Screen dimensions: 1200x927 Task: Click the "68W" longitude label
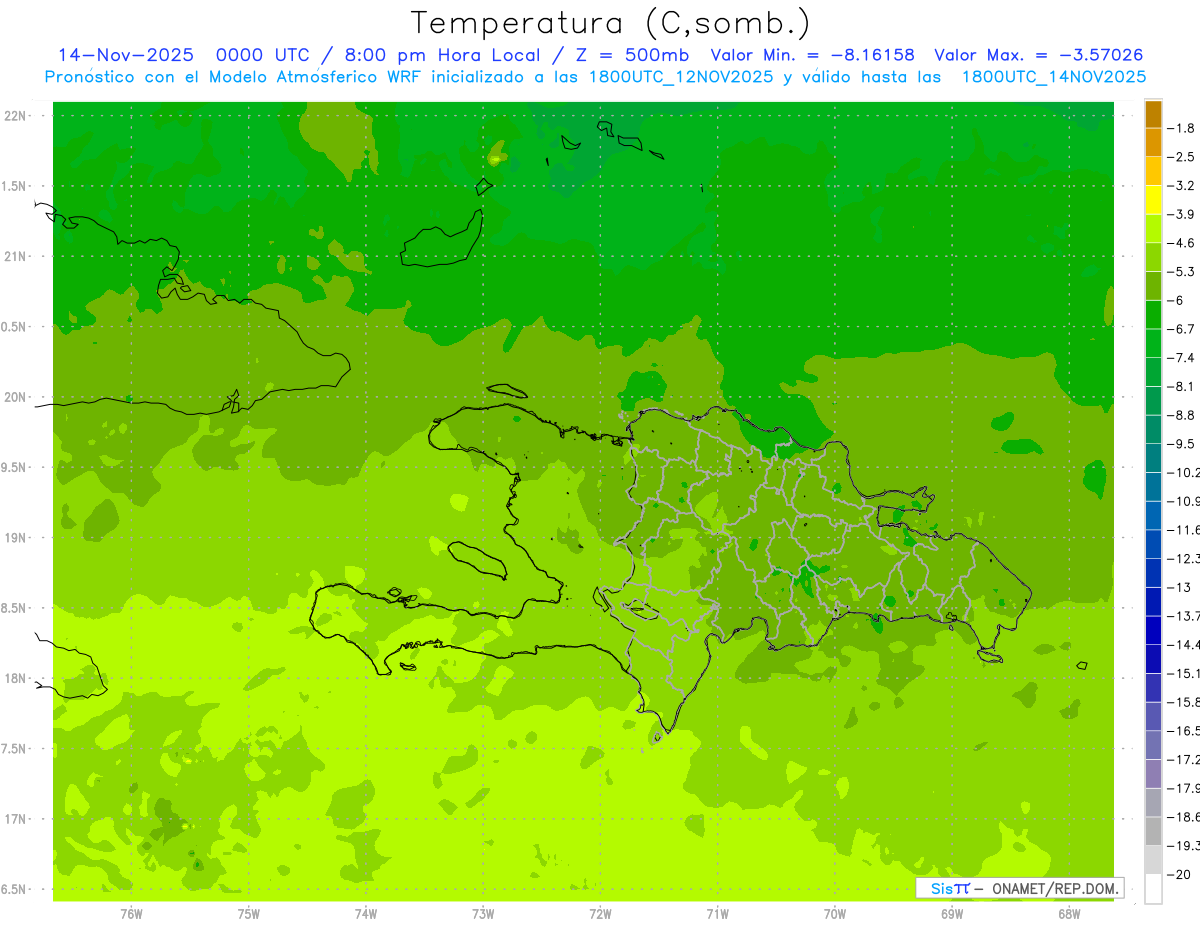coord(1069,914)
